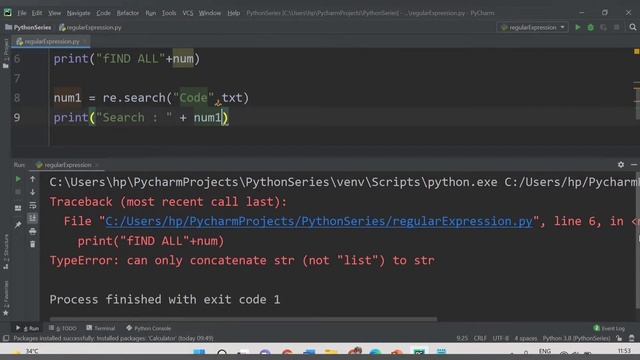Screen dimensions: 640x360
Task: Open the Terminal tool window
Action: 101,328
